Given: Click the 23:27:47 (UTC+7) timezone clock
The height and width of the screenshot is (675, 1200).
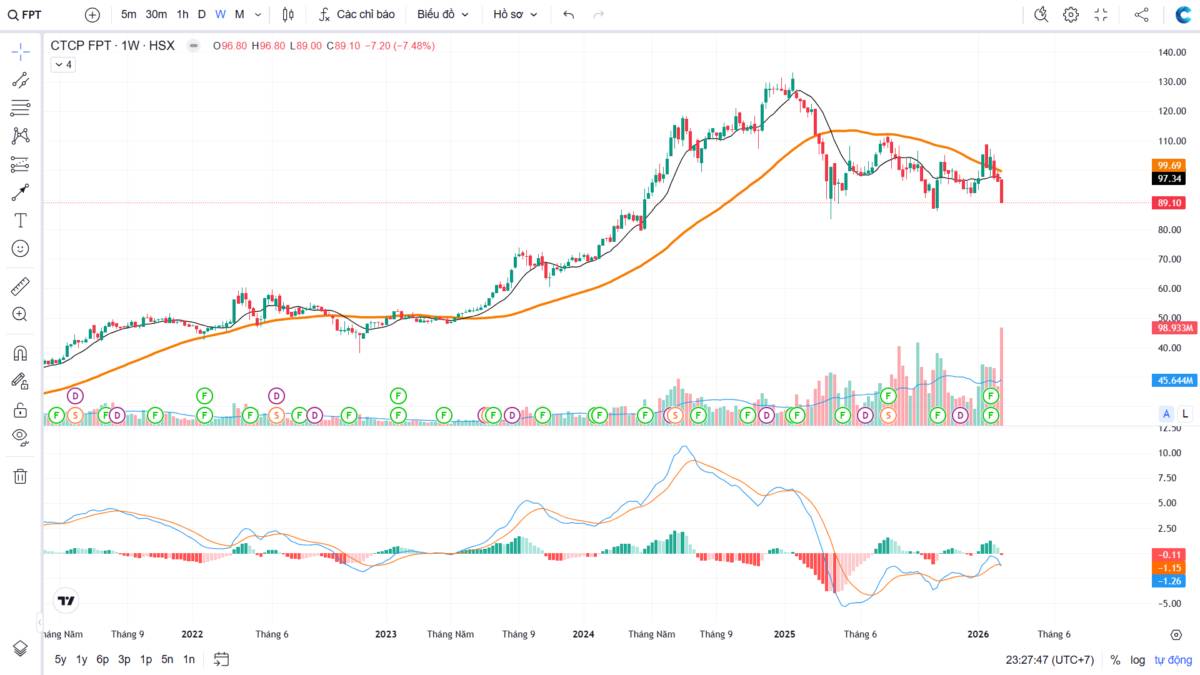Looking at the screenshot, I should (1050, 660).
